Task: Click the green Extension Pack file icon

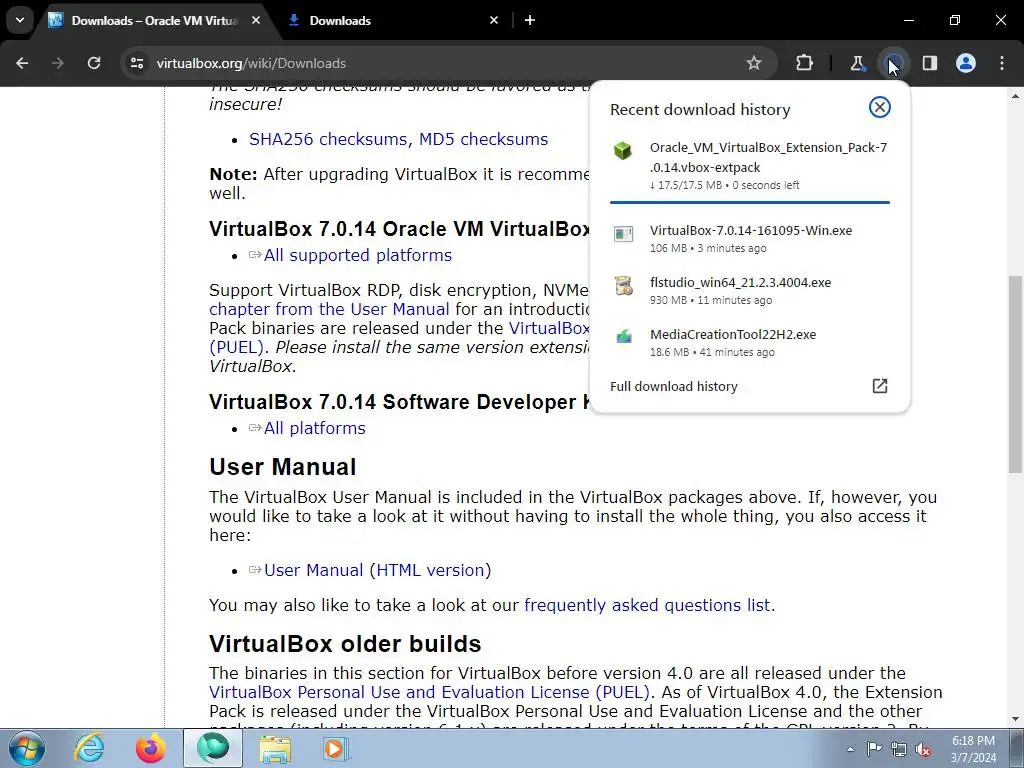Action: 623,151
